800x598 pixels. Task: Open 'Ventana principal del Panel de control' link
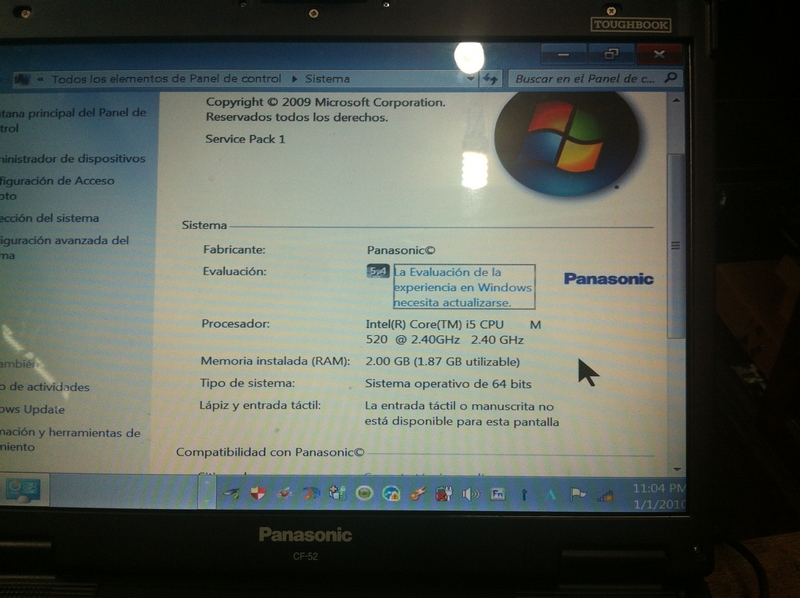click(x=72, y=120)
